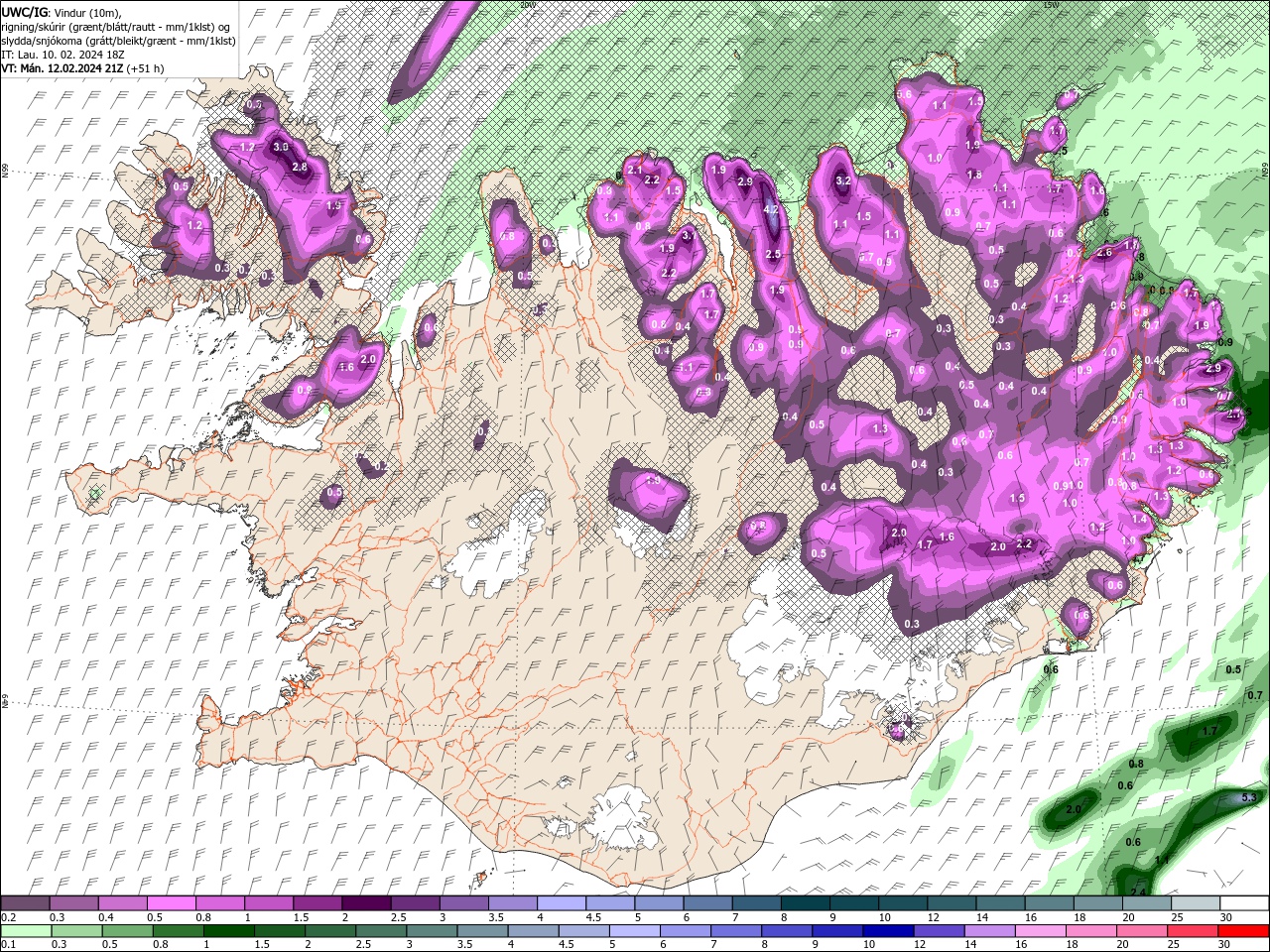Click the pale grey snow swatch labelled 25
This screenshot has width=1270, height=952.
[x=1196, y=903]
